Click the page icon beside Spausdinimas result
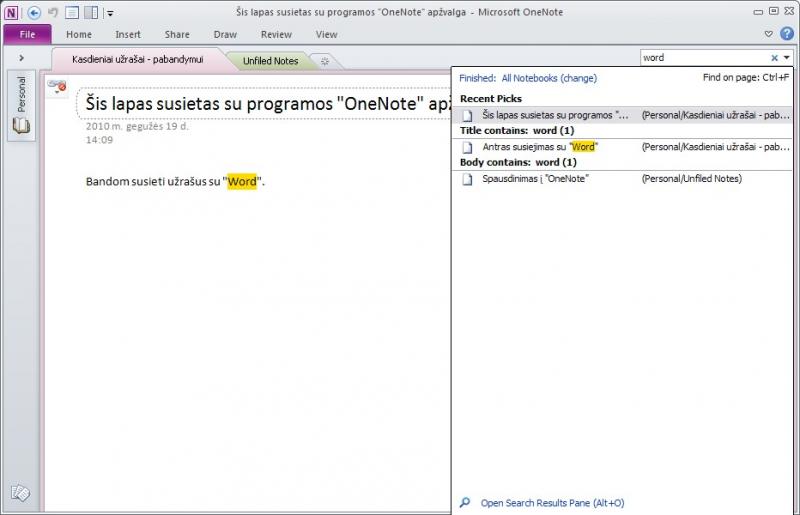 point(467,179)
